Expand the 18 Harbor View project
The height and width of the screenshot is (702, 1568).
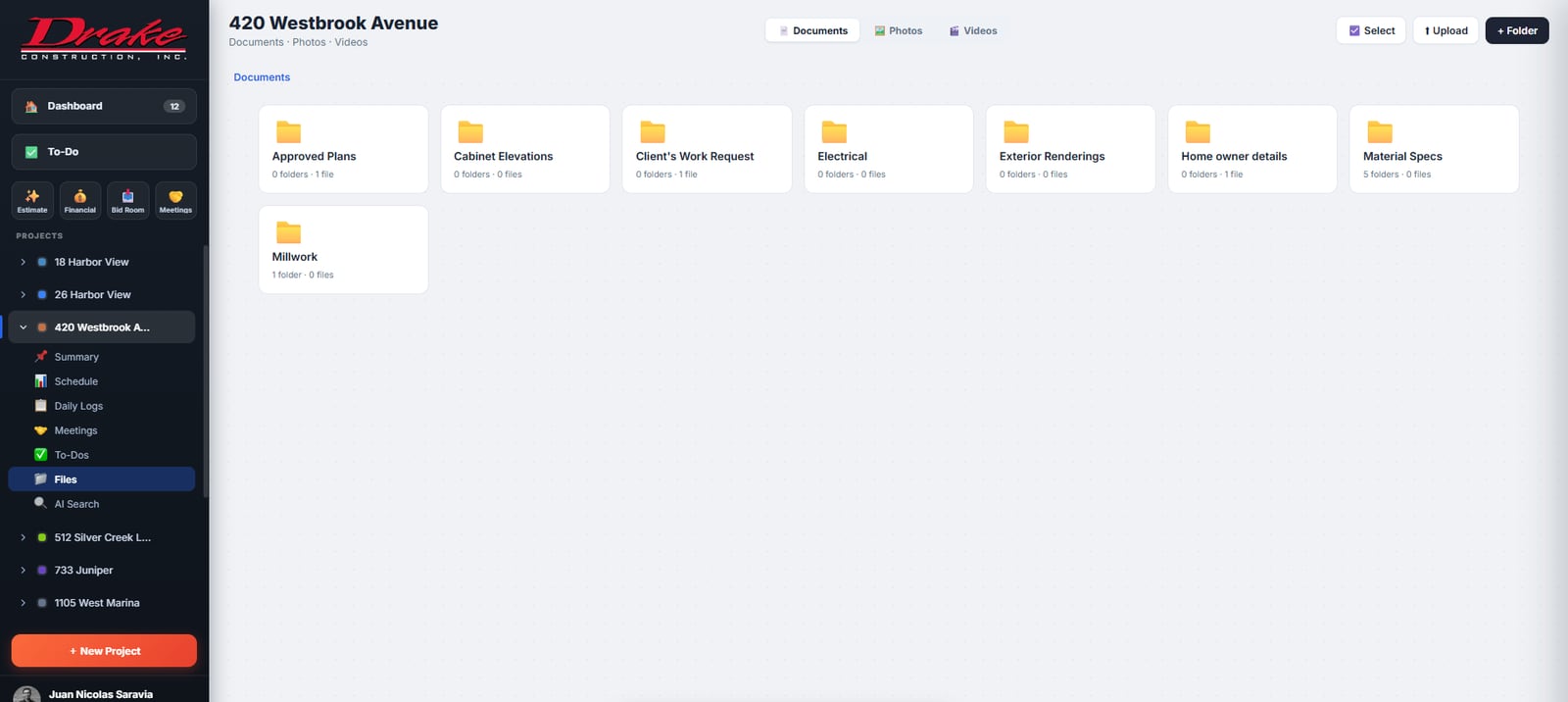(x=23, y=262)
